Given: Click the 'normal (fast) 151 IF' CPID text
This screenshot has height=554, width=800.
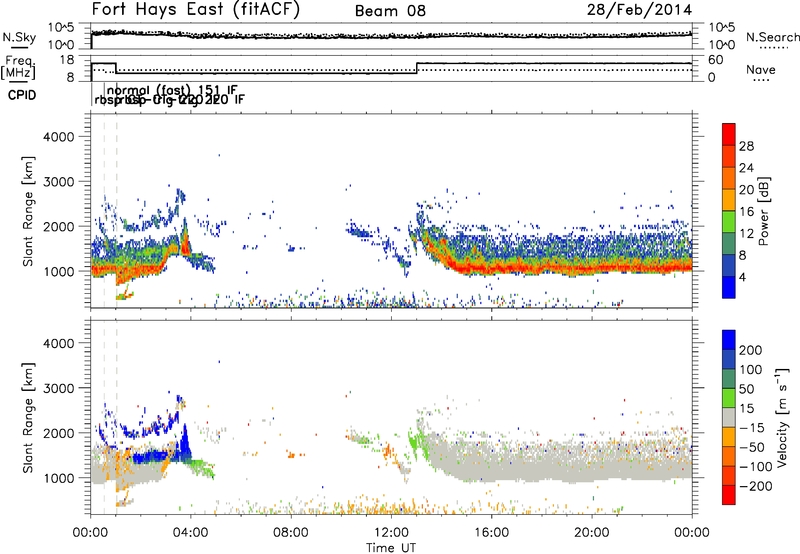Looking at the screenshot, I should [x=172, y=90].
